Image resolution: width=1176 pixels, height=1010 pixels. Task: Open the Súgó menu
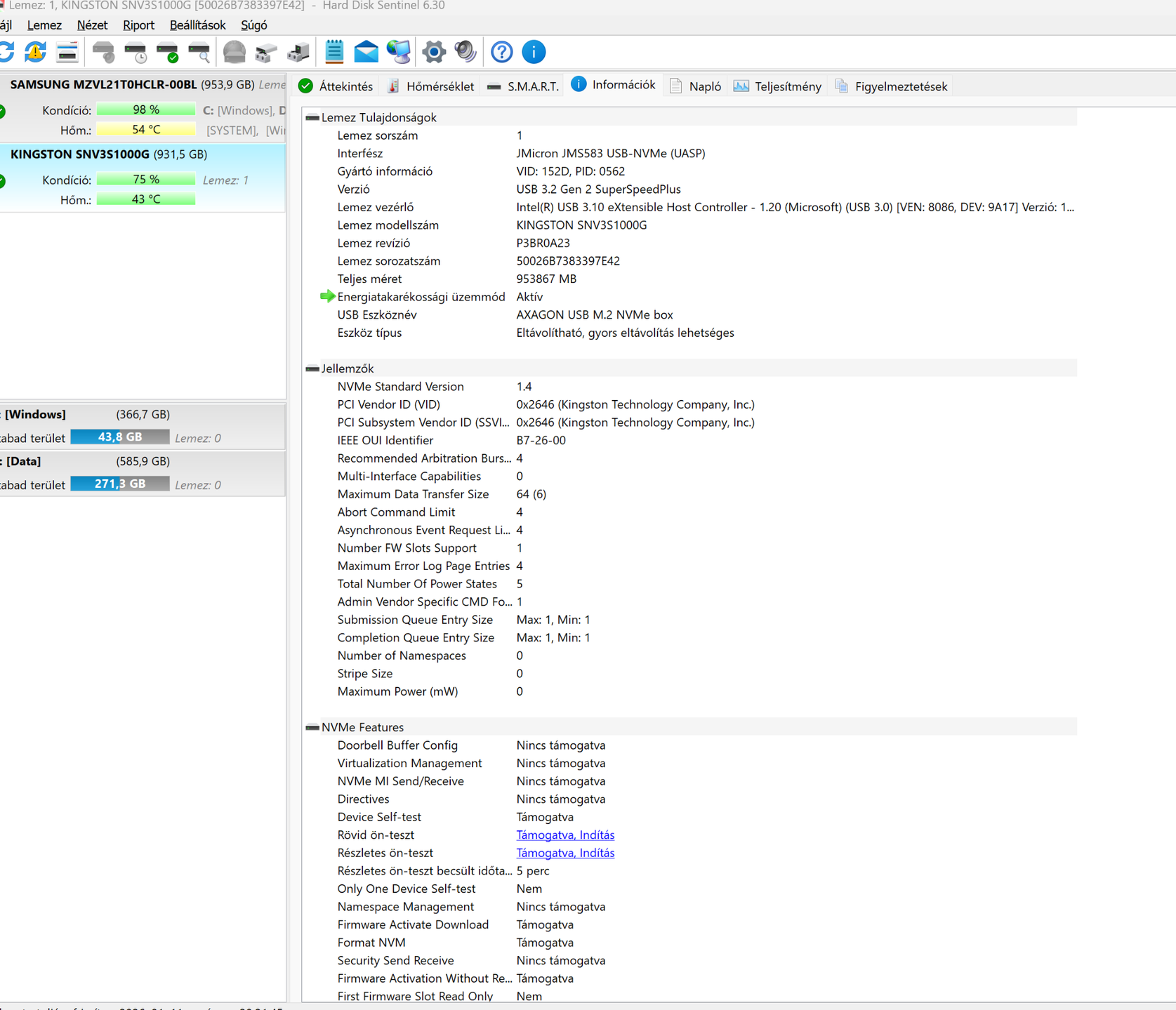(x=253, y=25)
